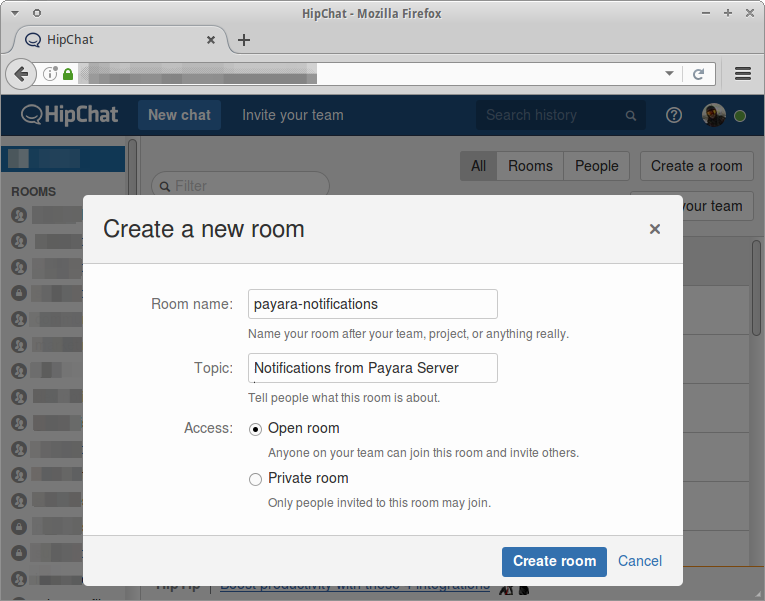This screenshot has height=601, width=765.
Task: Focus the Filter search field
Action: [x=240, y=185]
